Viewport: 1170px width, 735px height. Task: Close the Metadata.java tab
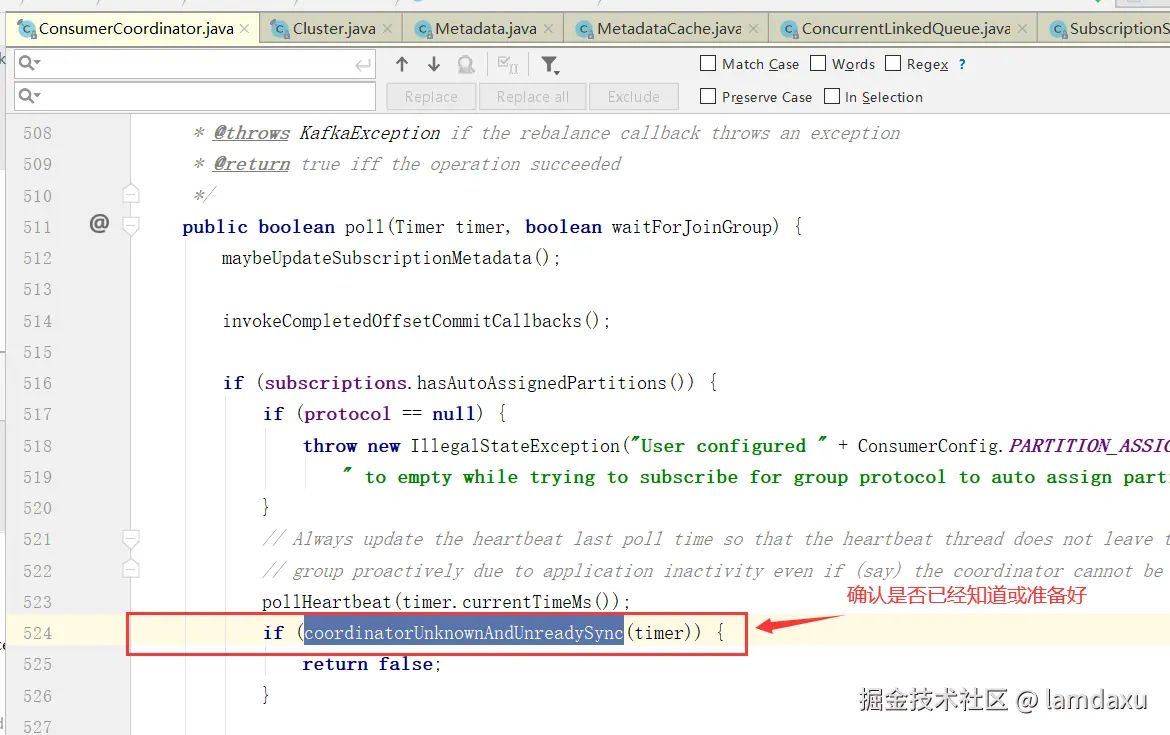click(x=548, y=28)
